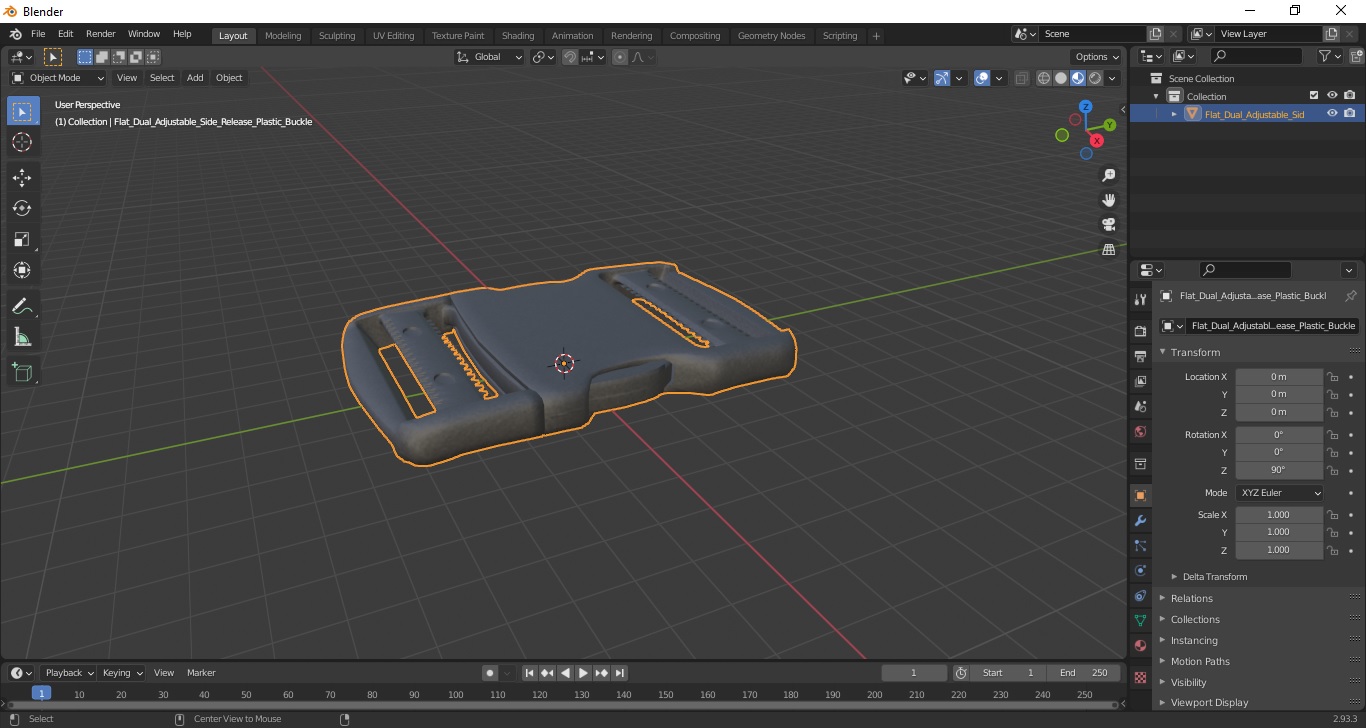
Task: Open the World properties tab
Action: (x=1140, y=432)
